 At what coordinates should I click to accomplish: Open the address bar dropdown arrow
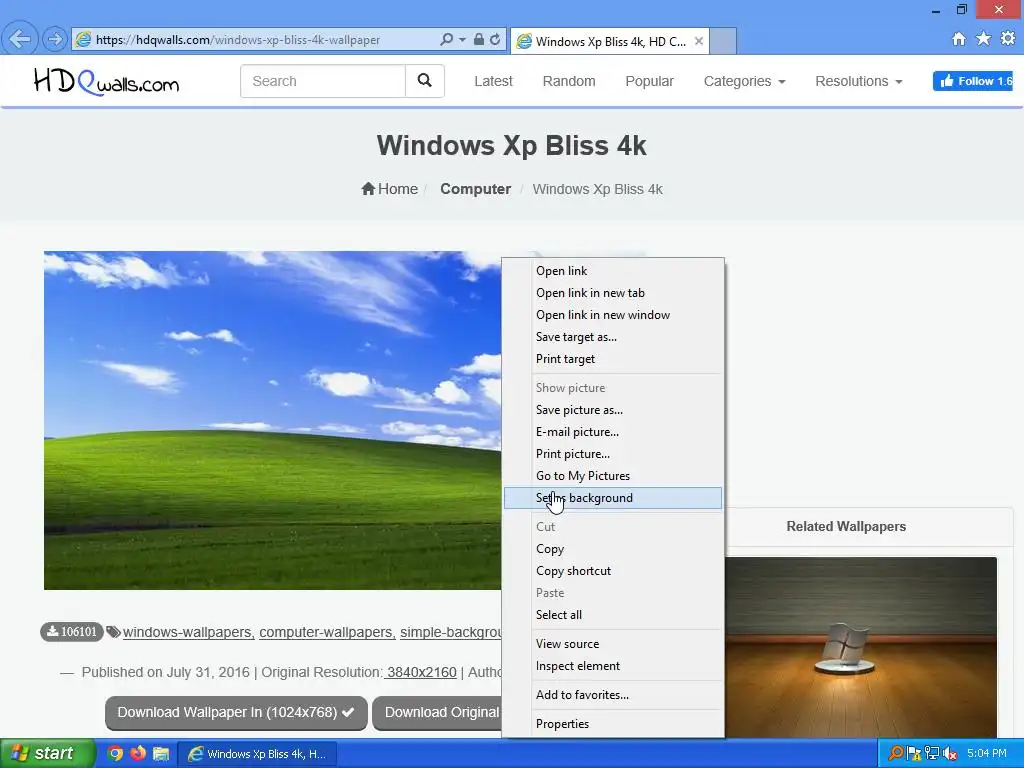click(462, 40)
